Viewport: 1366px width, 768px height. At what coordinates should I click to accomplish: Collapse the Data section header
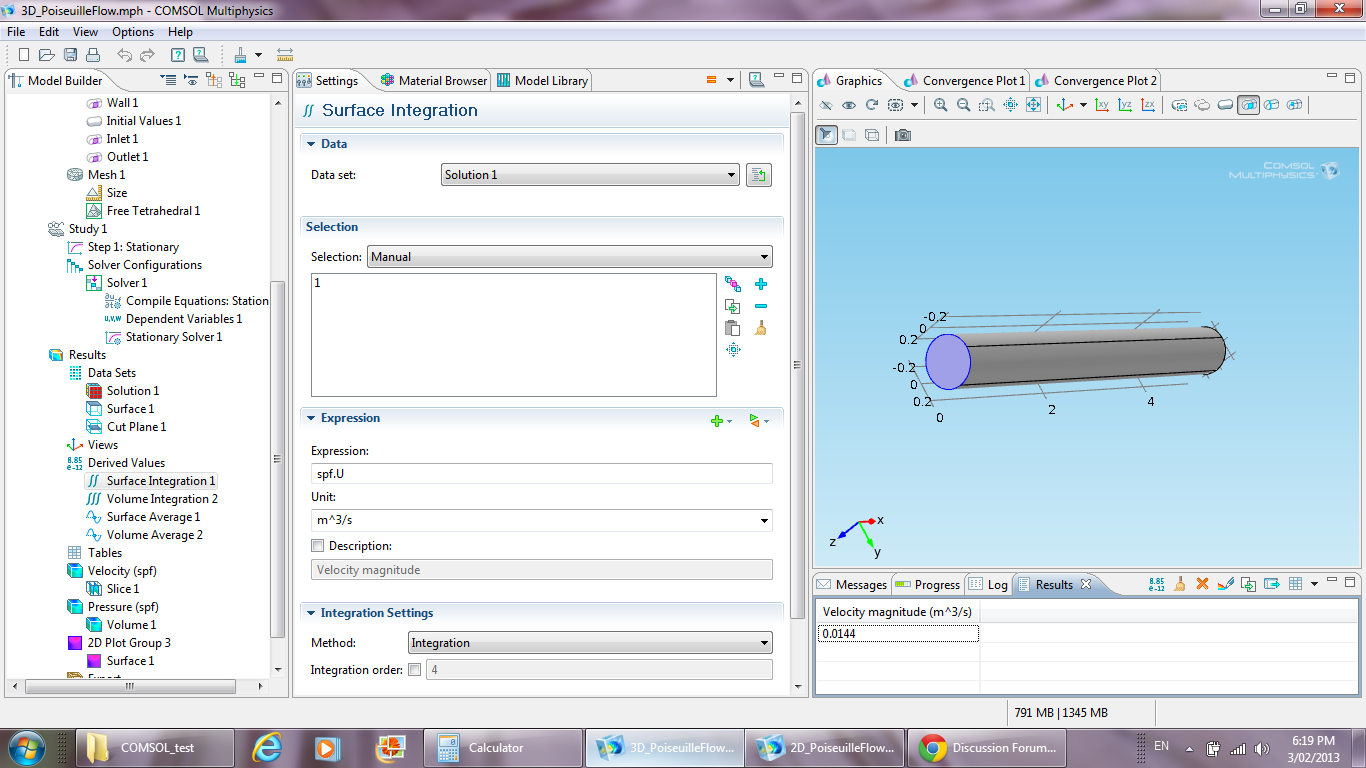[x=542, y=144]
